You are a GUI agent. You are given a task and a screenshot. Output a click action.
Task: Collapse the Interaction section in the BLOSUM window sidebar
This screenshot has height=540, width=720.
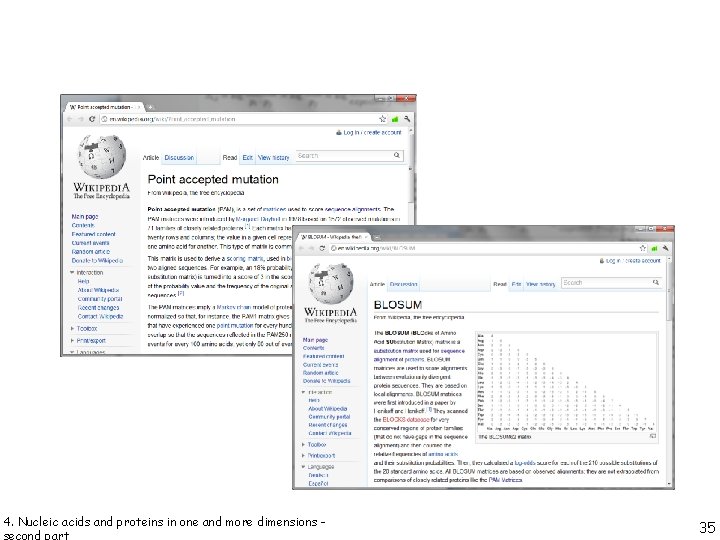tap(304, 393)
